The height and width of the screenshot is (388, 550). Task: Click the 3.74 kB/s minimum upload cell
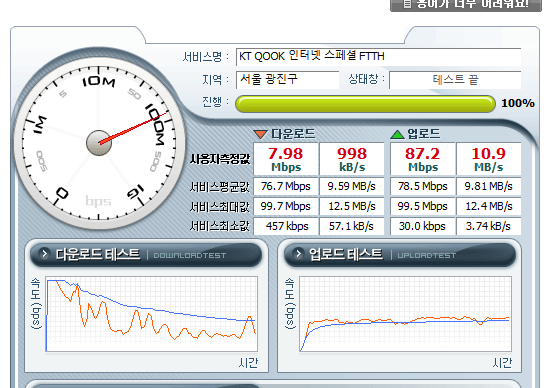pyautogui.click(x=489, y=226)
